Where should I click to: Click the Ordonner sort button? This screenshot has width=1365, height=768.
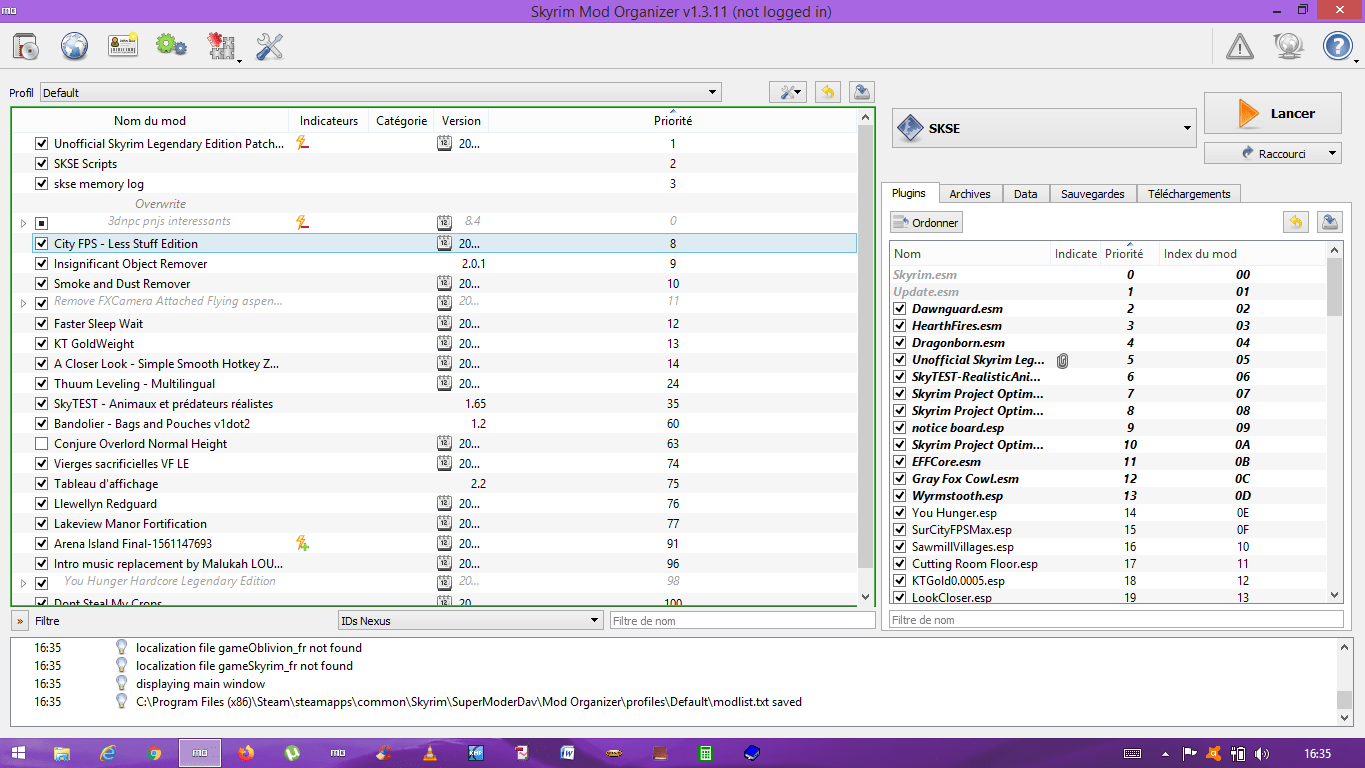926,223
